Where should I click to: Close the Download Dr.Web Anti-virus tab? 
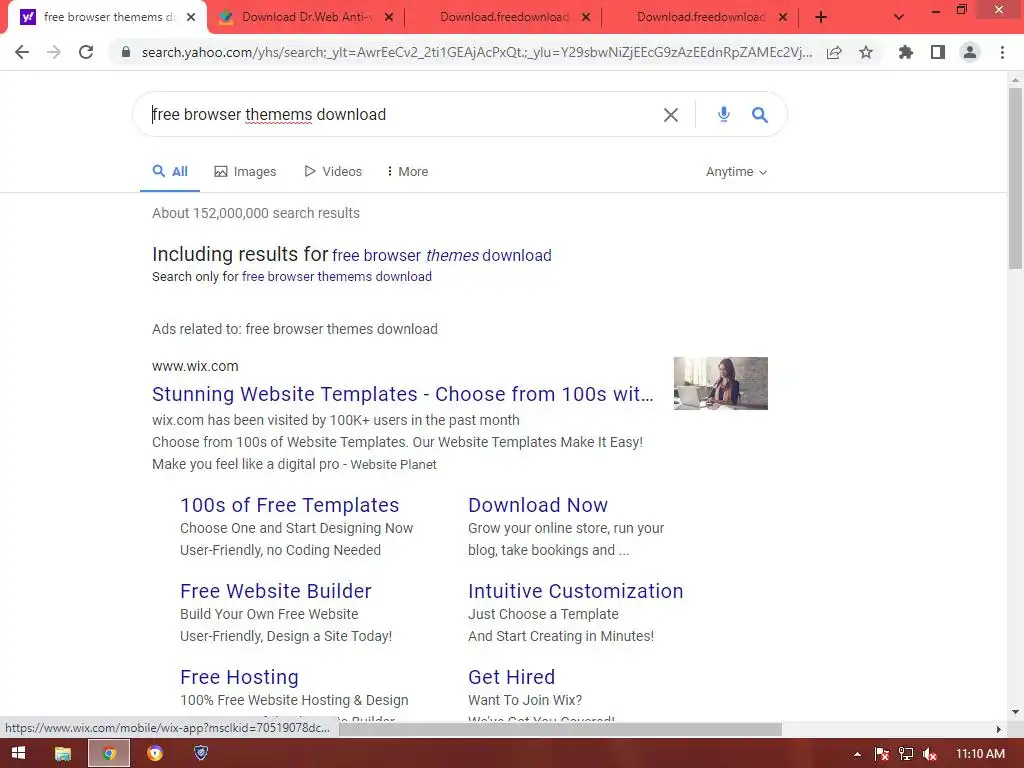[389, 18]
